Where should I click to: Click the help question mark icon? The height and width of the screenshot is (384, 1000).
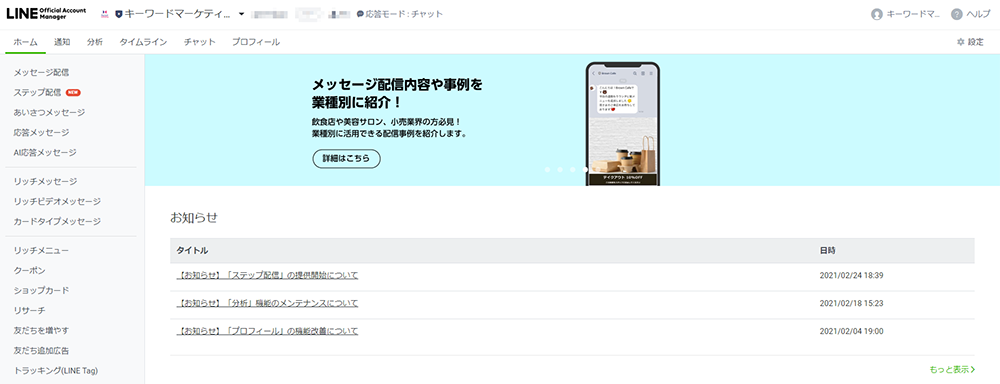coord(956,14)
